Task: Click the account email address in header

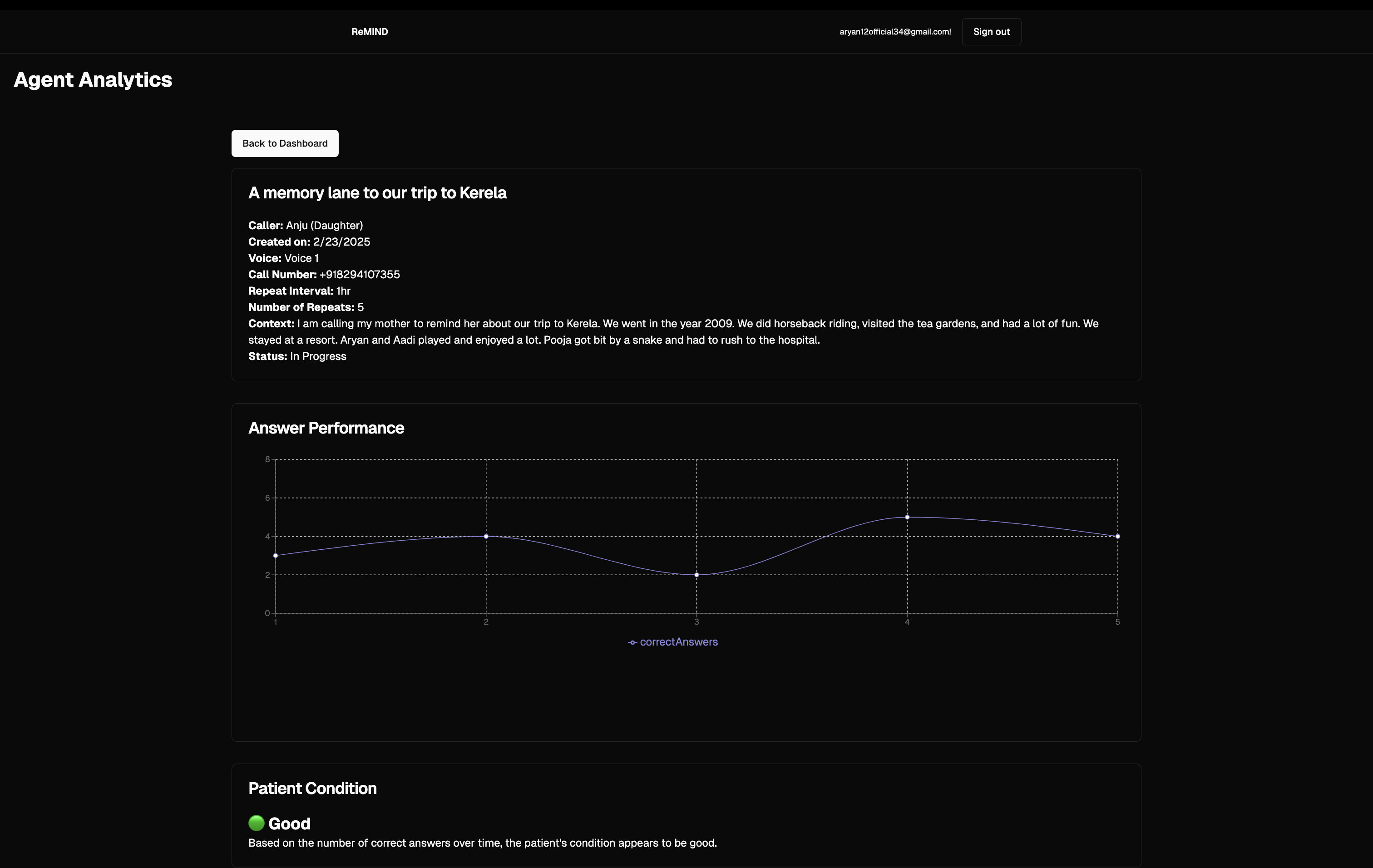Action: click(894, 32)
